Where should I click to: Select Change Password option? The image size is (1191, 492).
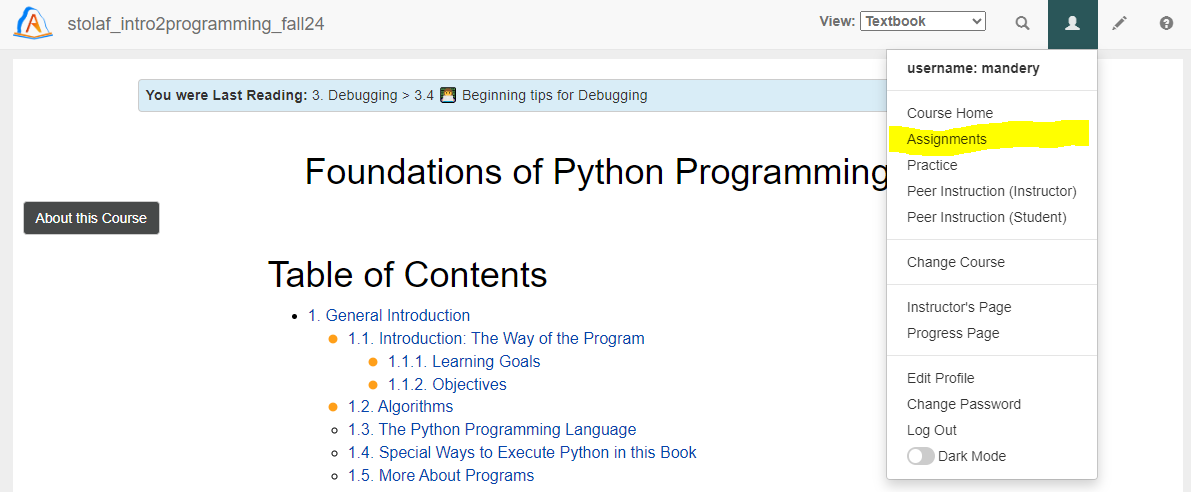963,404
